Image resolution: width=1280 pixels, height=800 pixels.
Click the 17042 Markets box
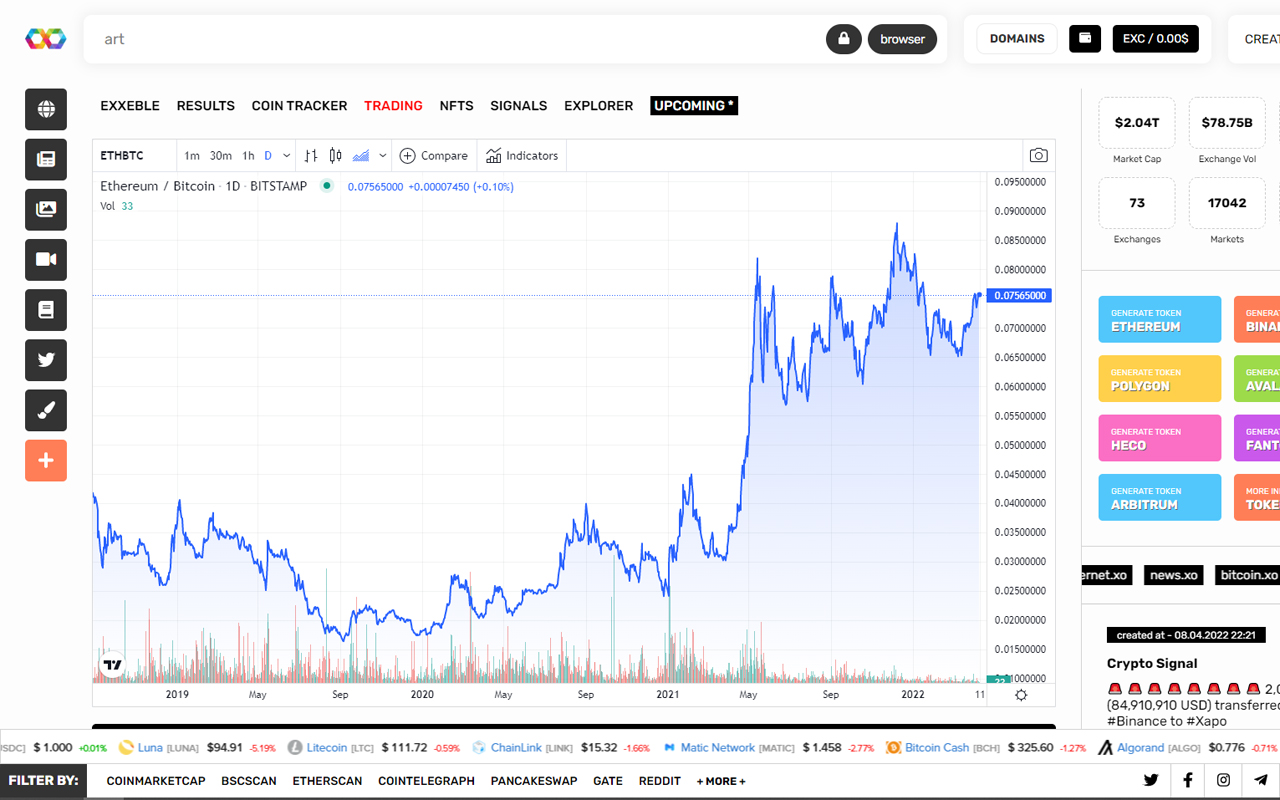click(x=1227, y=203)
